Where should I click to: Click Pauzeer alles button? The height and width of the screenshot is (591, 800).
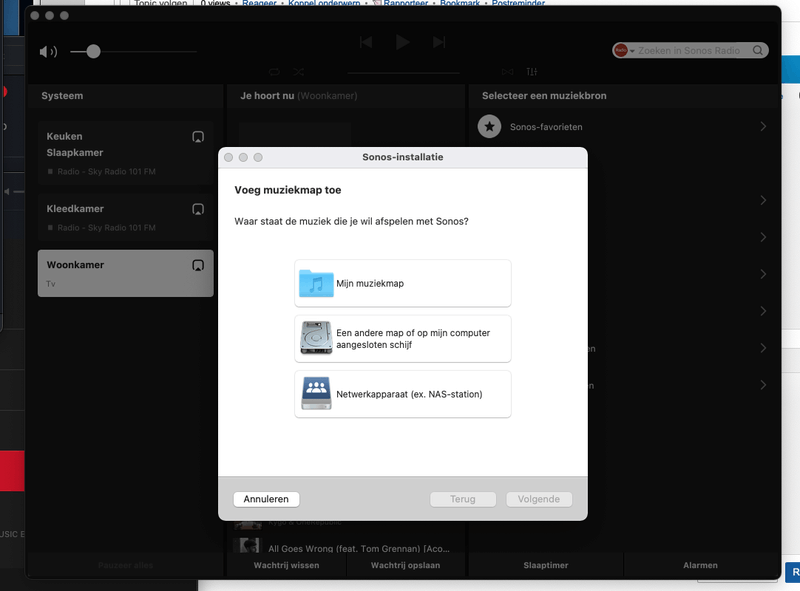click(x=126, y=565)
